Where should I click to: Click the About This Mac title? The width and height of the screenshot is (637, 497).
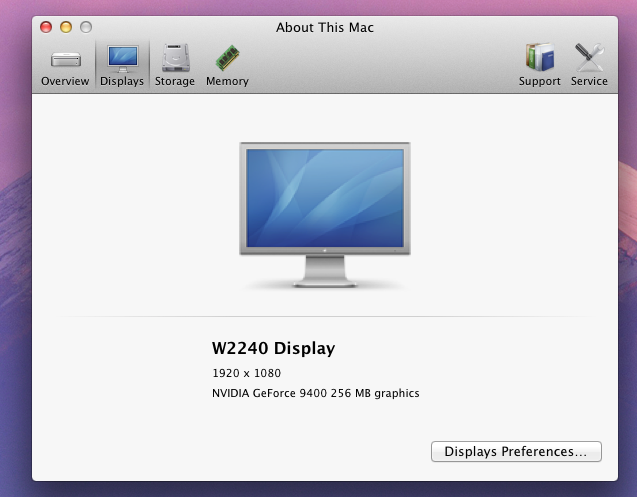325,27
